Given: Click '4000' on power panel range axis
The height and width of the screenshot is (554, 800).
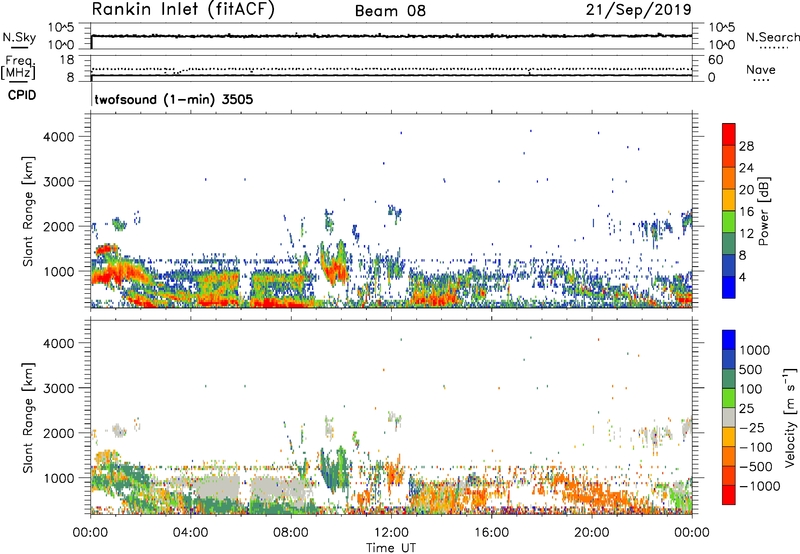Looking at the screenshot, I should click(x=59, y=137).
